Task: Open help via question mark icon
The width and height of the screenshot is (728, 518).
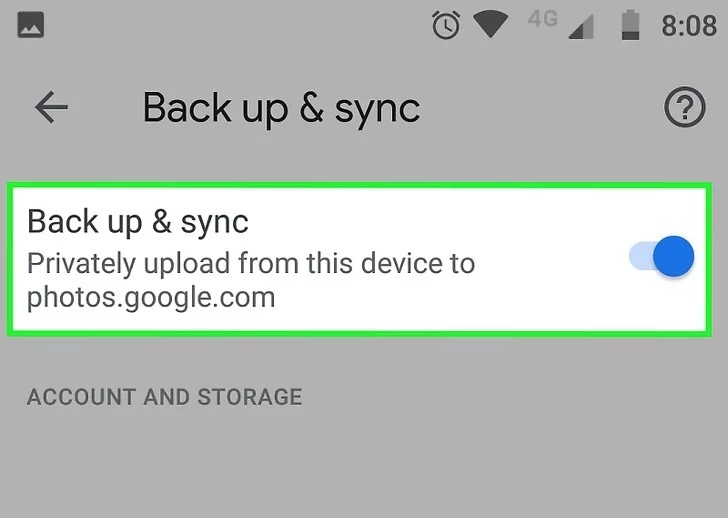Action: pos(684,107)
